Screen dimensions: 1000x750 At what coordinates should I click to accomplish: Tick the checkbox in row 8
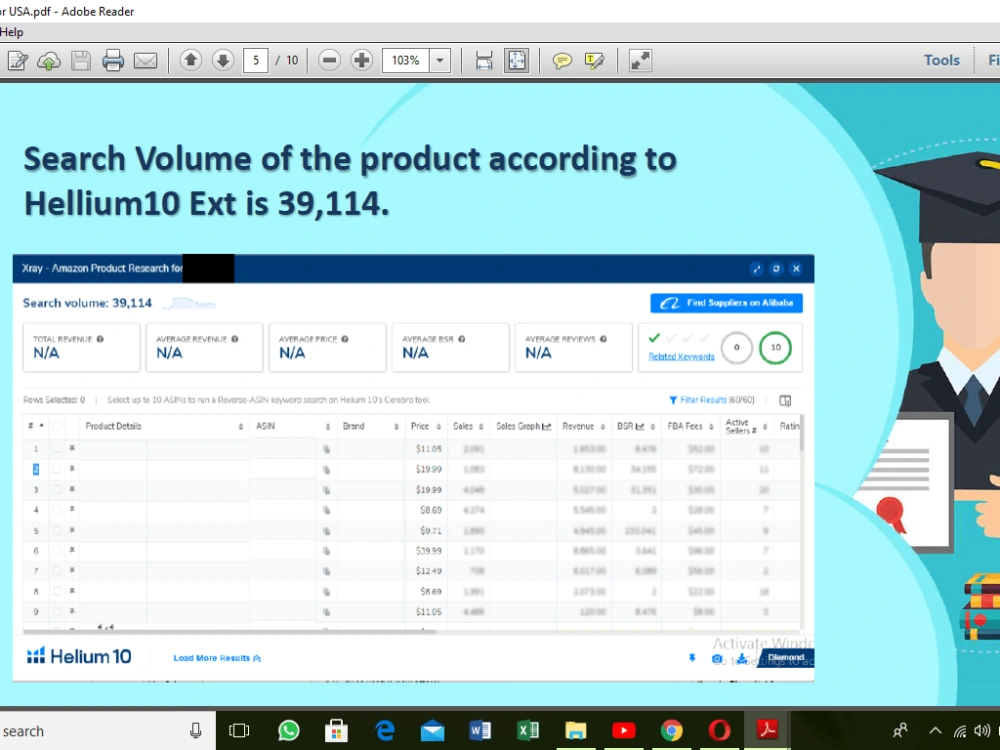(x=57, y=591)
